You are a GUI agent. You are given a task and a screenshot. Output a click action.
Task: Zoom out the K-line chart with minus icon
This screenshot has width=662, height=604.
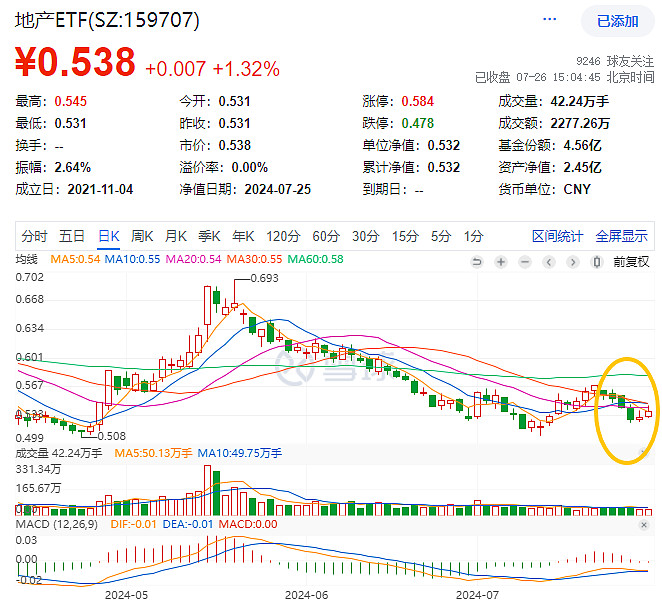click(x=525, y=262)
